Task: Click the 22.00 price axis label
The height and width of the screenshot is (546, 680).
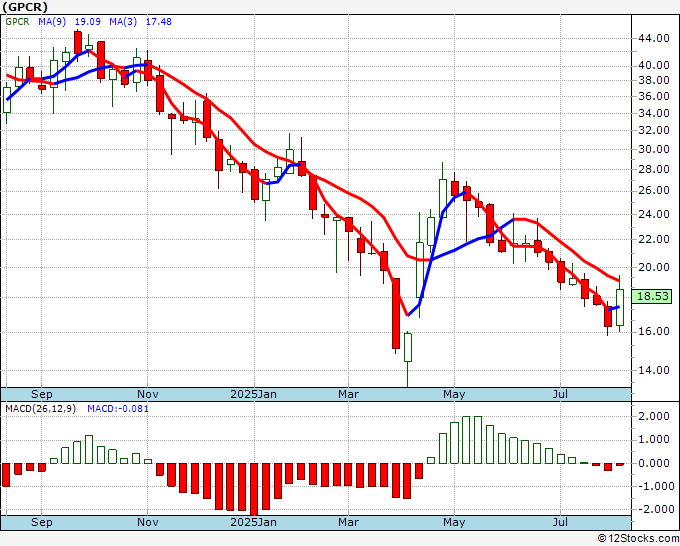Action: point(654,239)
